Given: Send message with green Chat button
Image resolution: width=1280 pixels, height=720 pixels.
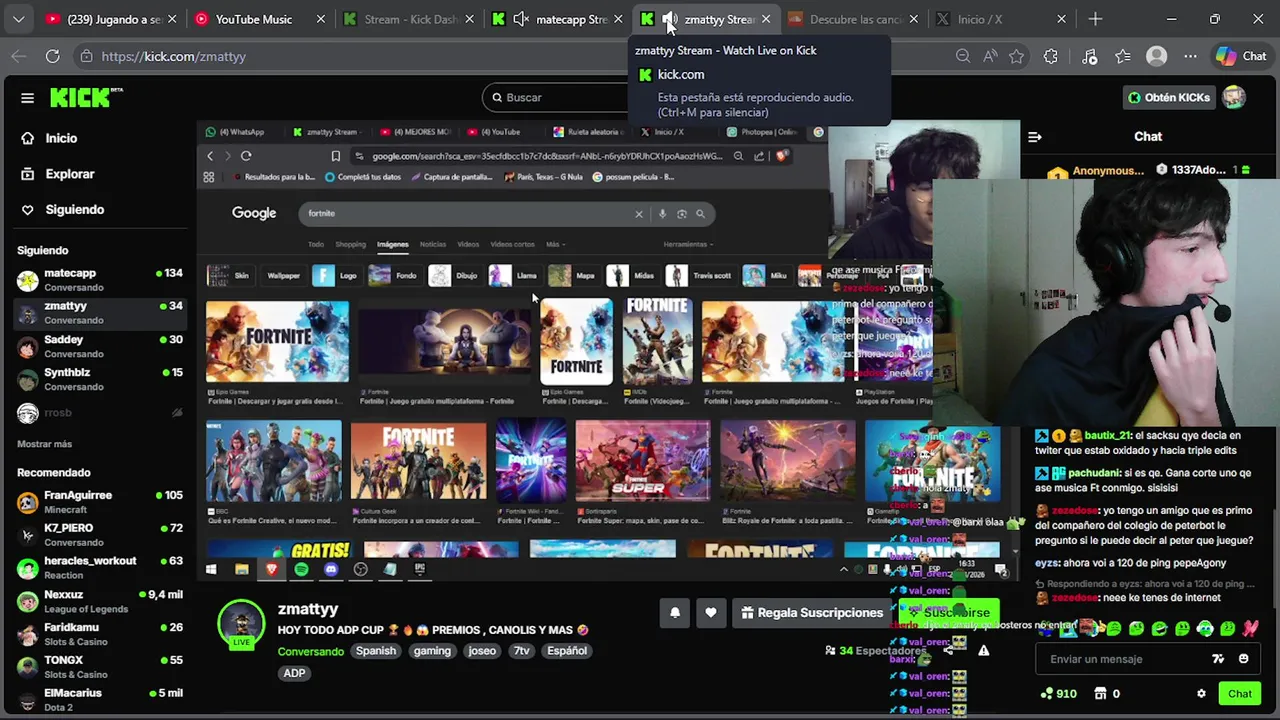Looking at the screenshot, I should [x=1240, y=694].
